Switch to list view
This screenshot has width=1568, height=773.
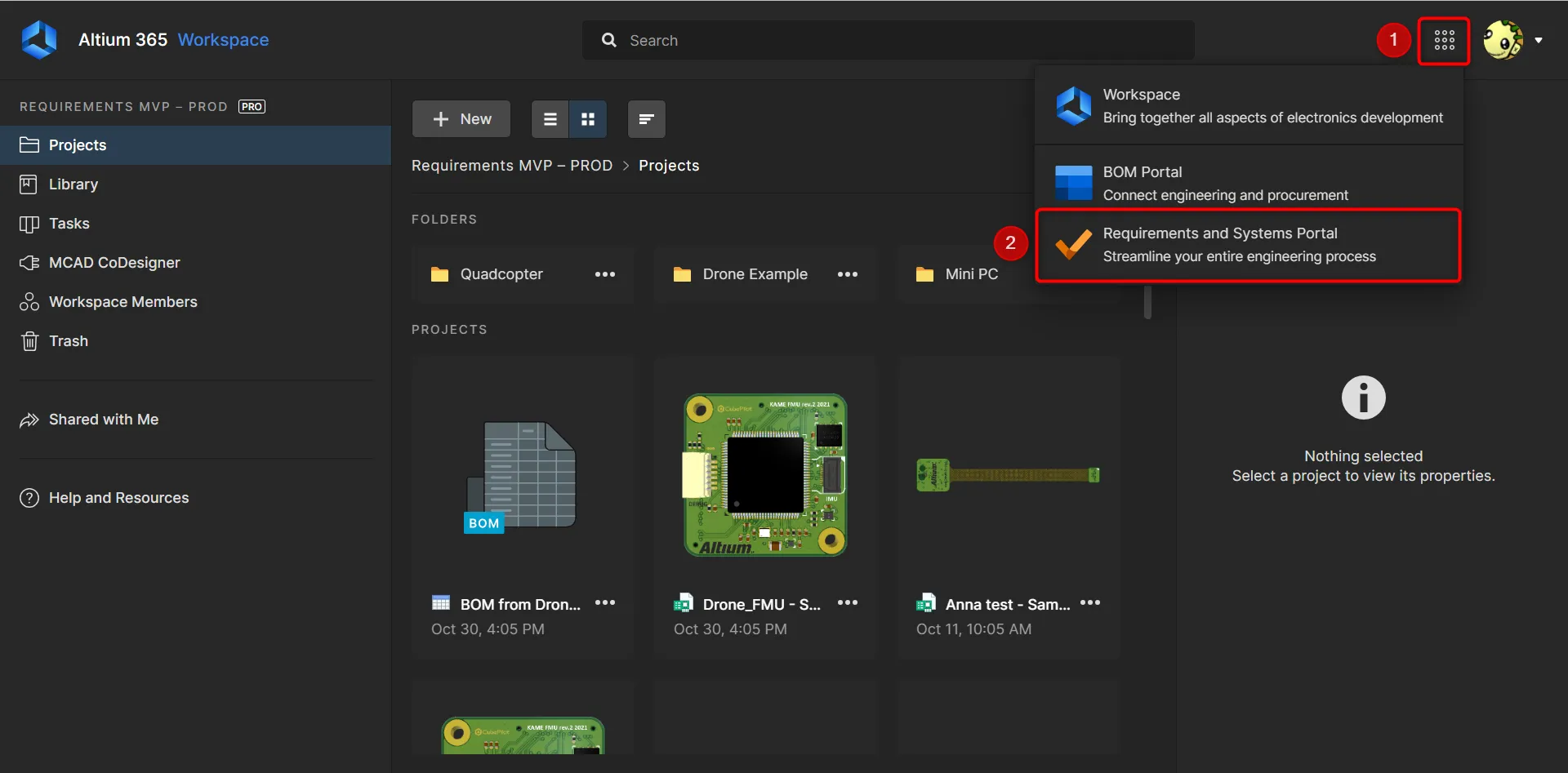click(x=550, y=119)
